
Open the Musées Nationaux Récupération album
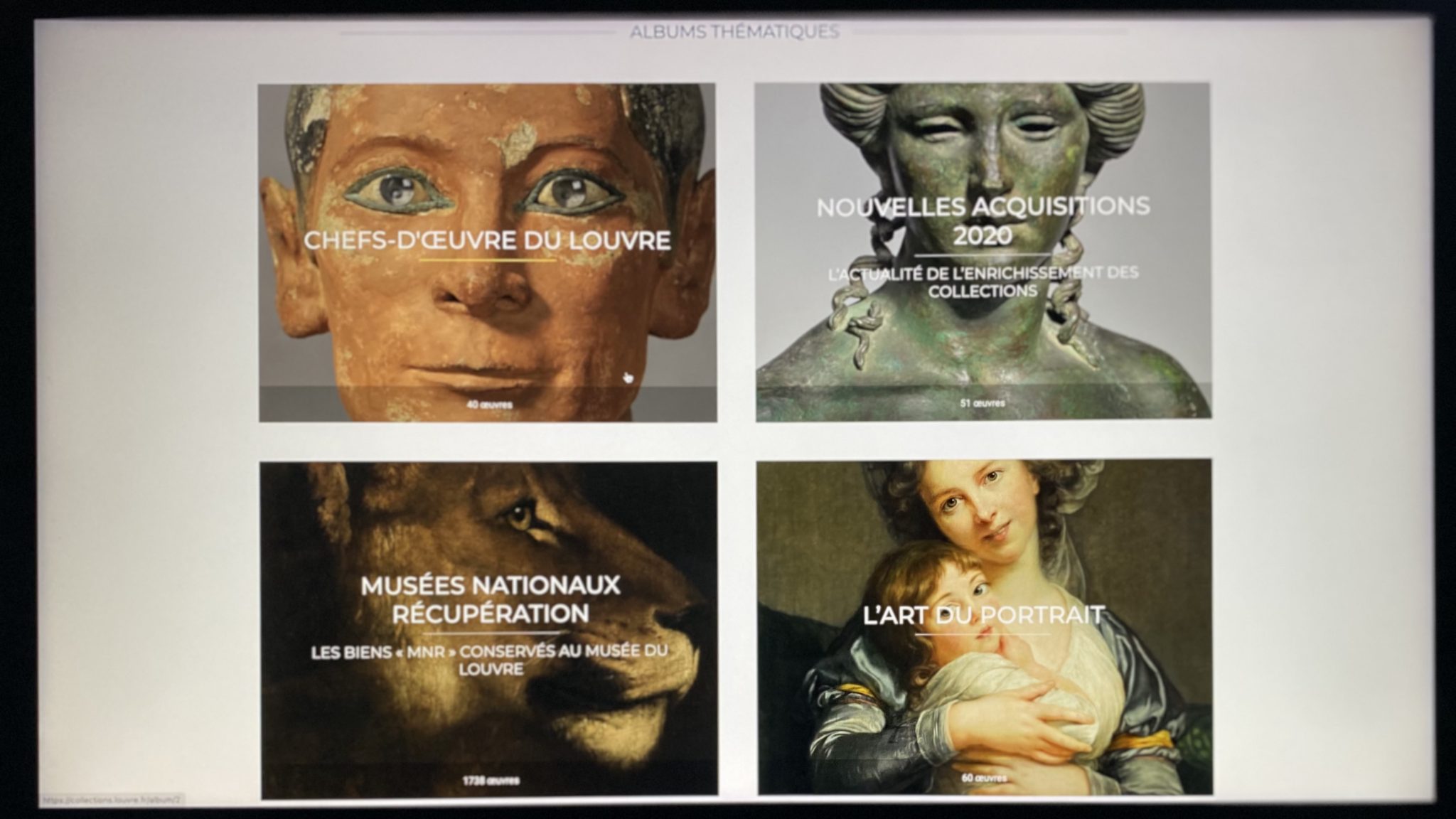(488, 630)
